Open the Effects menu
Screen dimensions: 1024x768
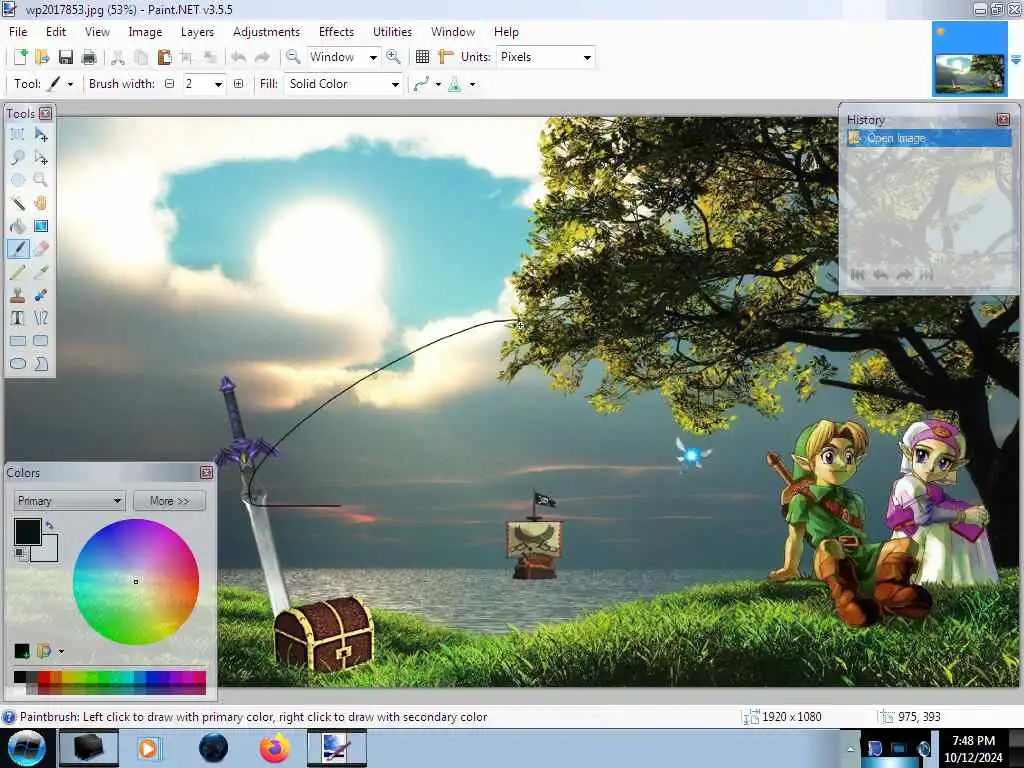[336, 31]
